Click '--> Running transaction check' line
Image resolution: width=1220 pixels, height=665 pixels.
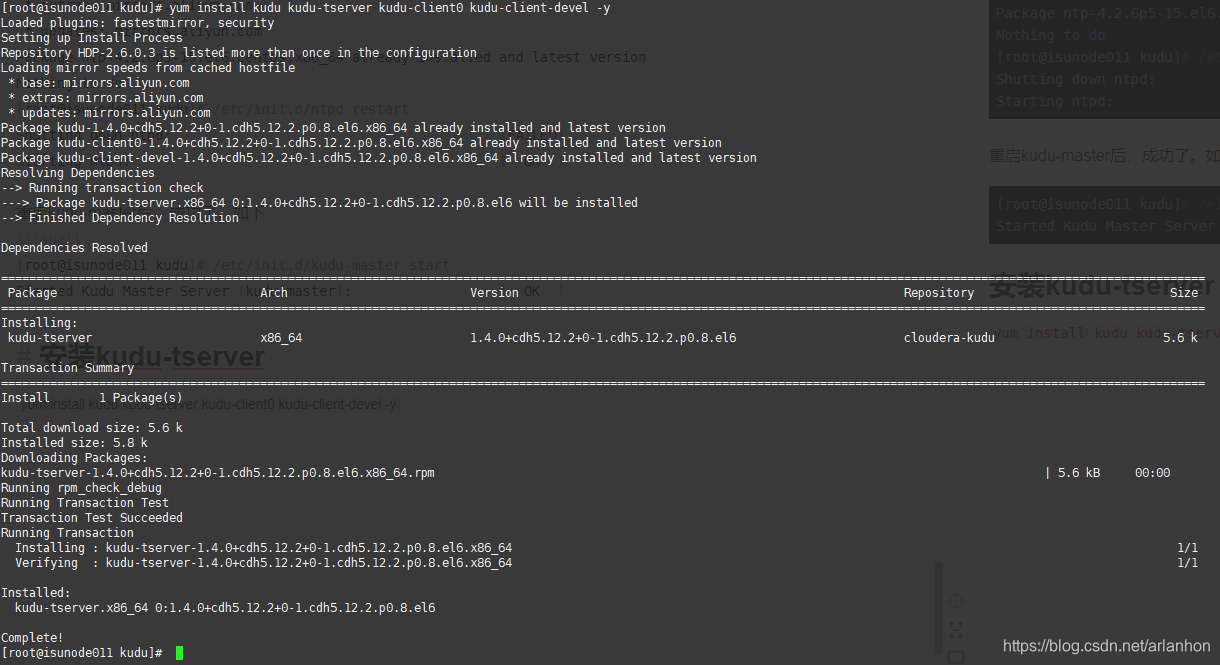[102, 188]
